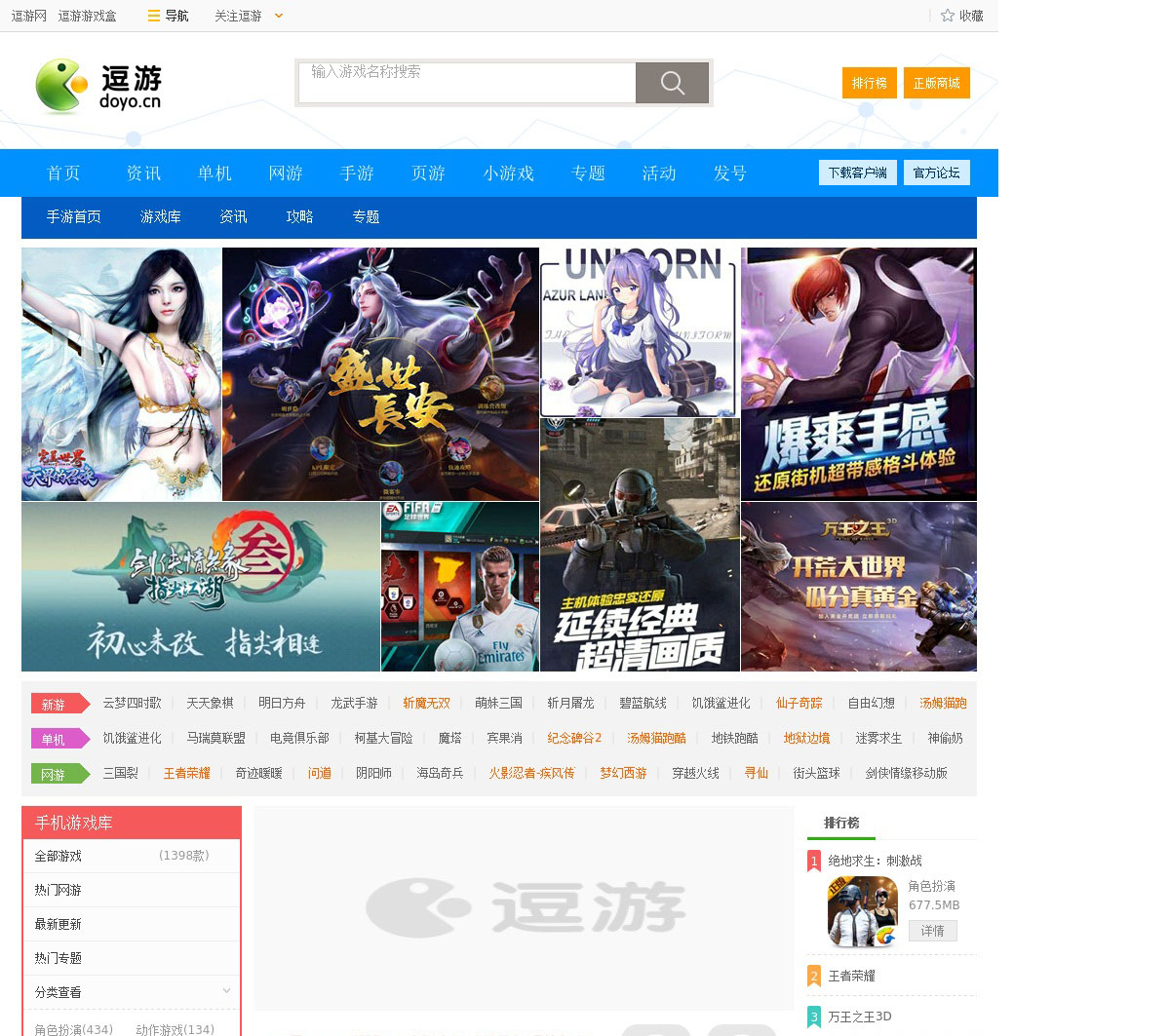This screenshot has height=1036, width=1170.
Task: Click the search magnifier button
Action: (672, 83)
